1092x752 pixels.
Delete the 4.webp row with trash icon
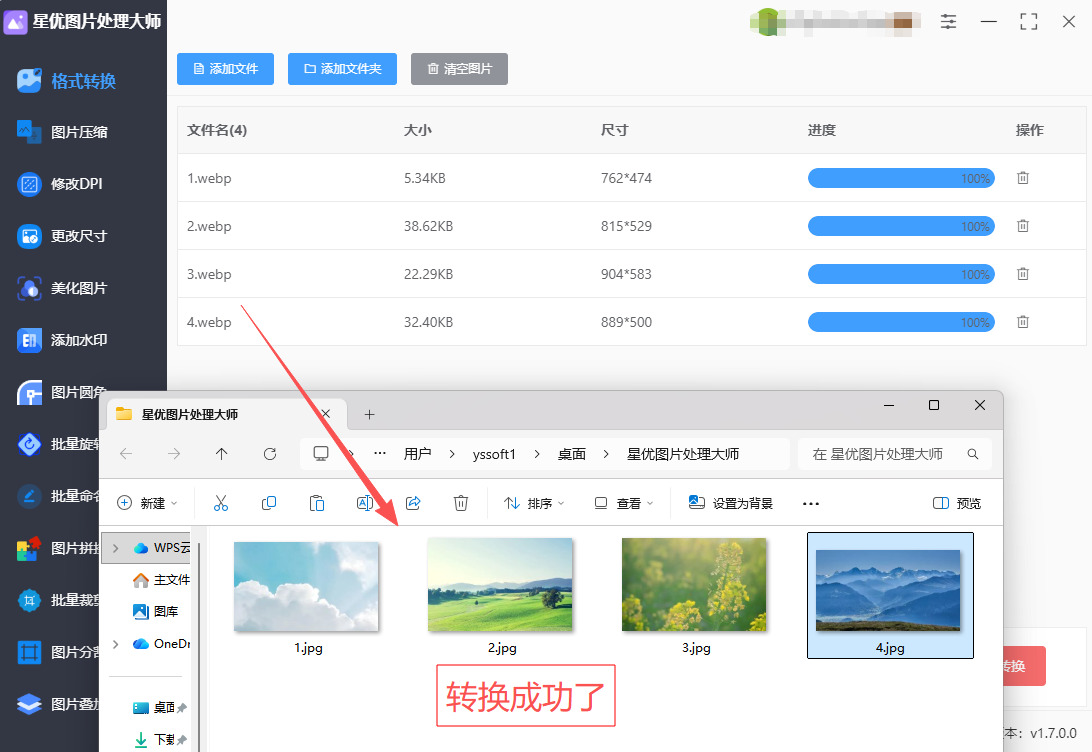click(x=1022, y=322)
